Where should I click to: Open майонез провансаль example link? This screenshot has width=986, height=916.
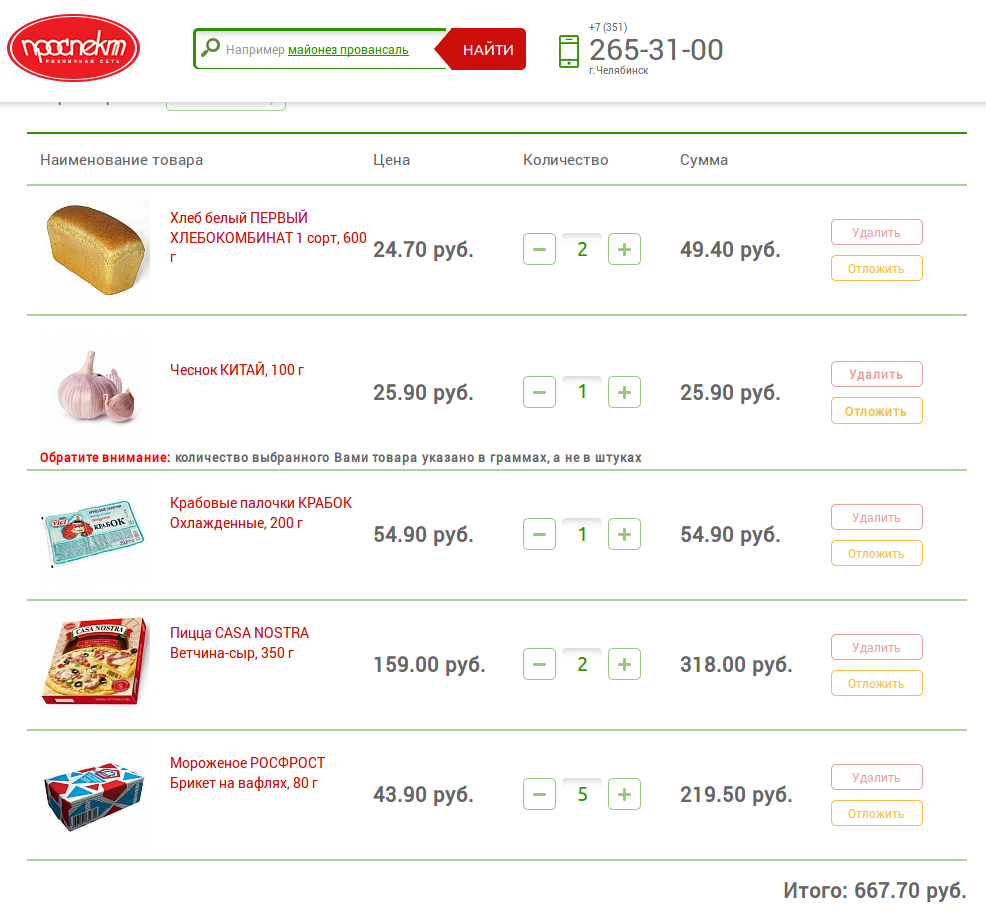pyautogui.click(x=348, y=50)
